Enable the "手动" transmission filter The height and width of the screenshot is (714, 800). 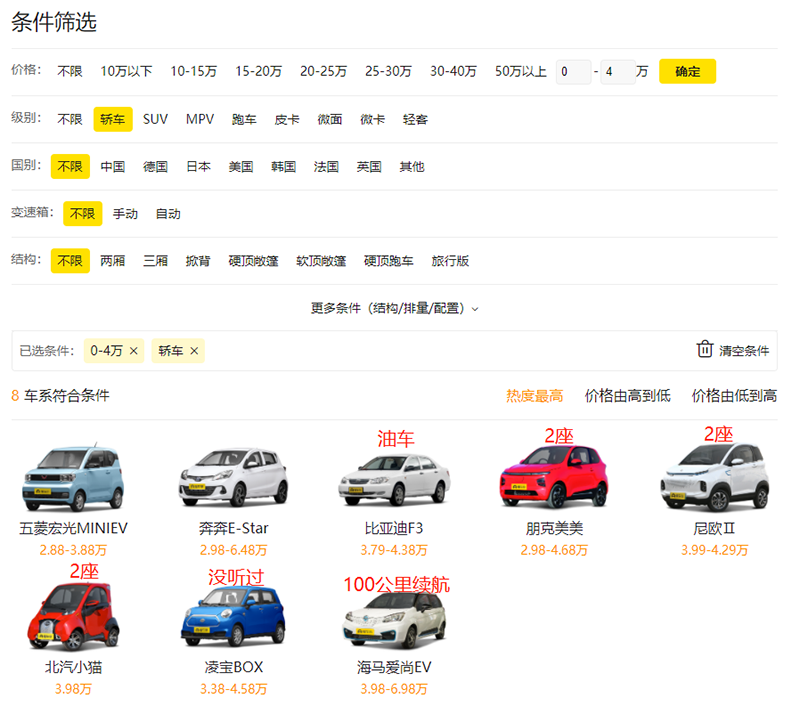coord(125,213)
